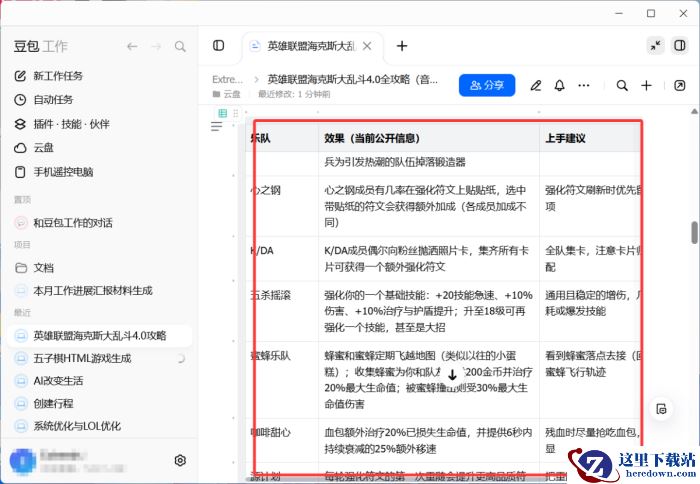
Task: Click plus icon in document toolbar
Action: coord(646,85)
